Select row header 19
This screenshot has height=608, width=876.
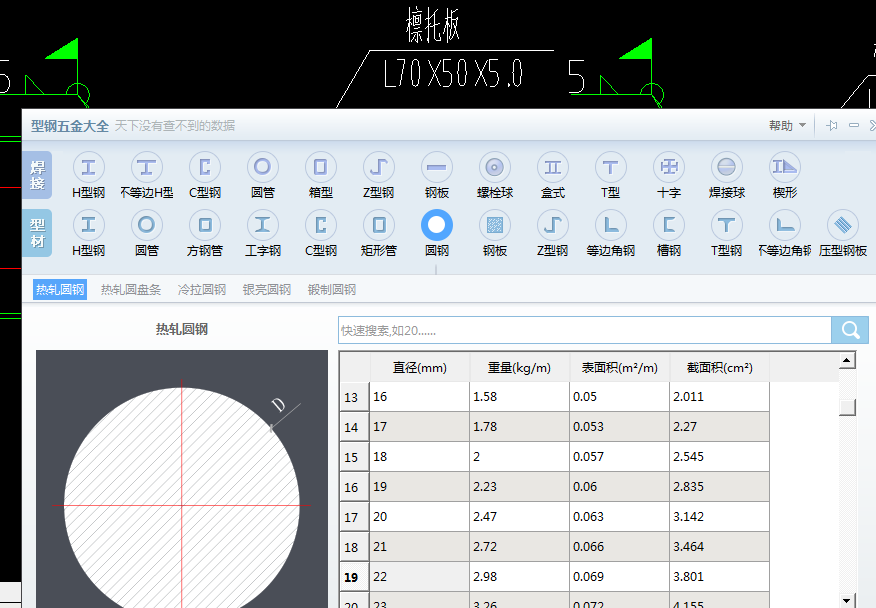tap(354, 577)
